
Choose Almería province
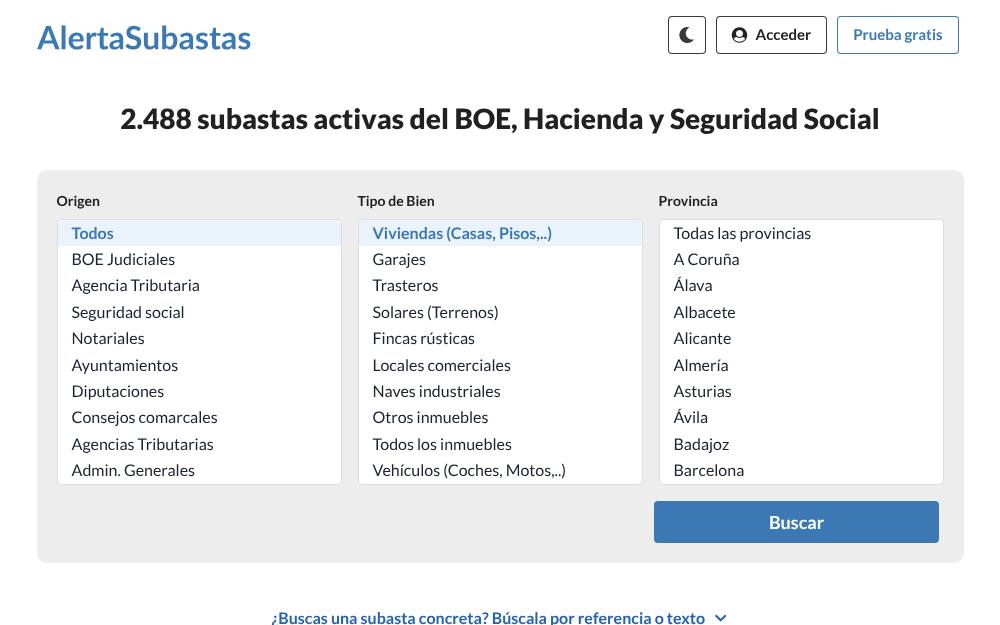point(801,365)
